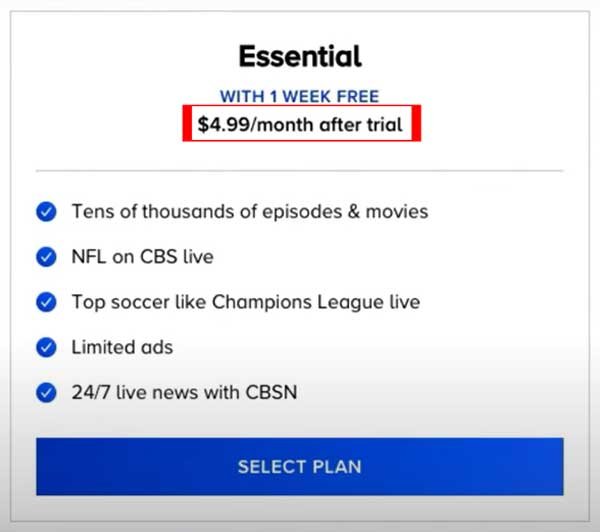This screenshot has width=600, height=532.
Task: Click the checkmark beside episodes & movies
Action: click(46, 212)
